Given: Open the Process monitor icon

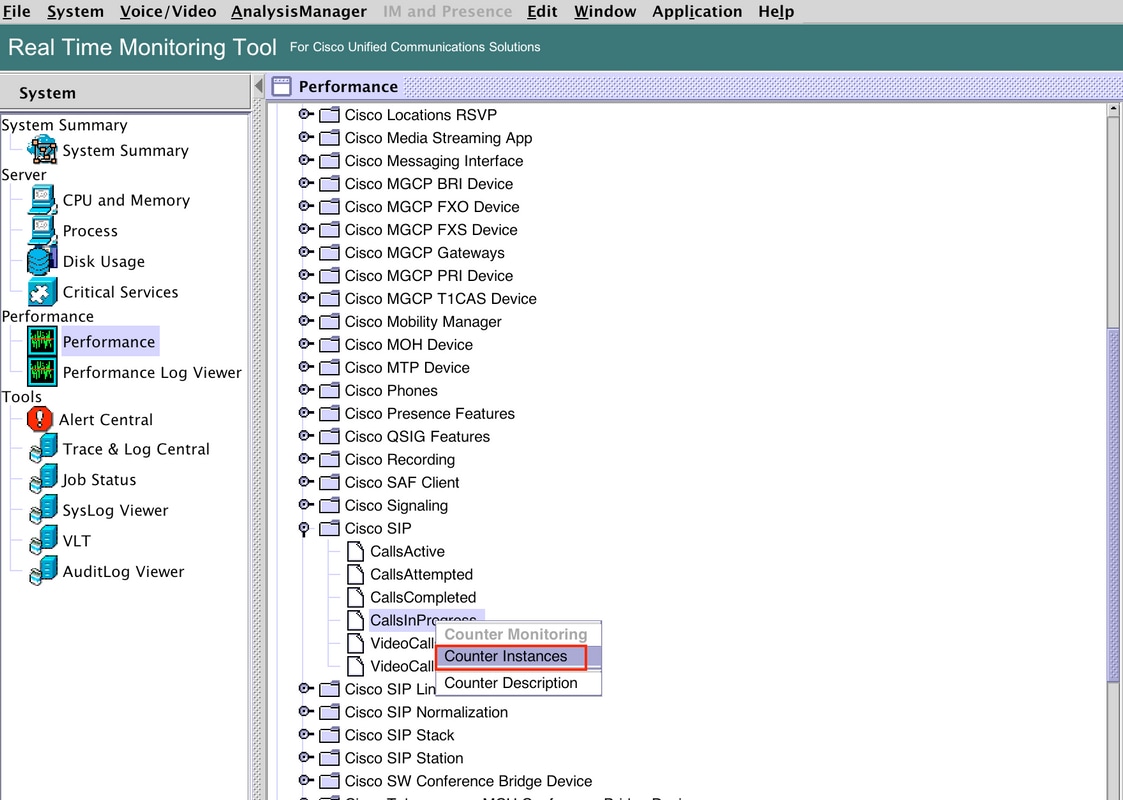Looking at the screenshot, I should [42, 231].
